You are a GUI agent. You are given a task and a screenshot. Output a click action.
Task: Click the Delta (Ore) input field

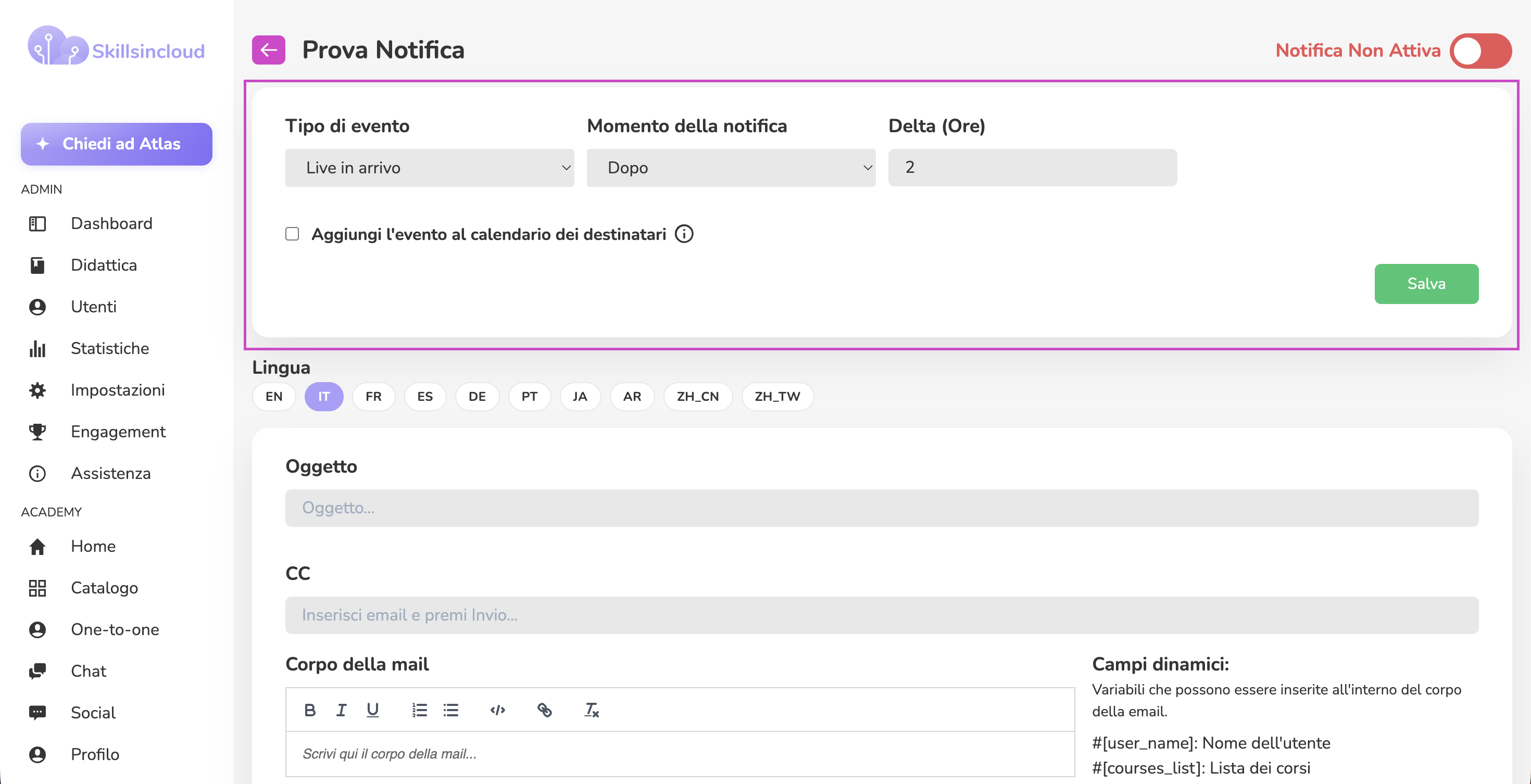(x=1032, y=168)
